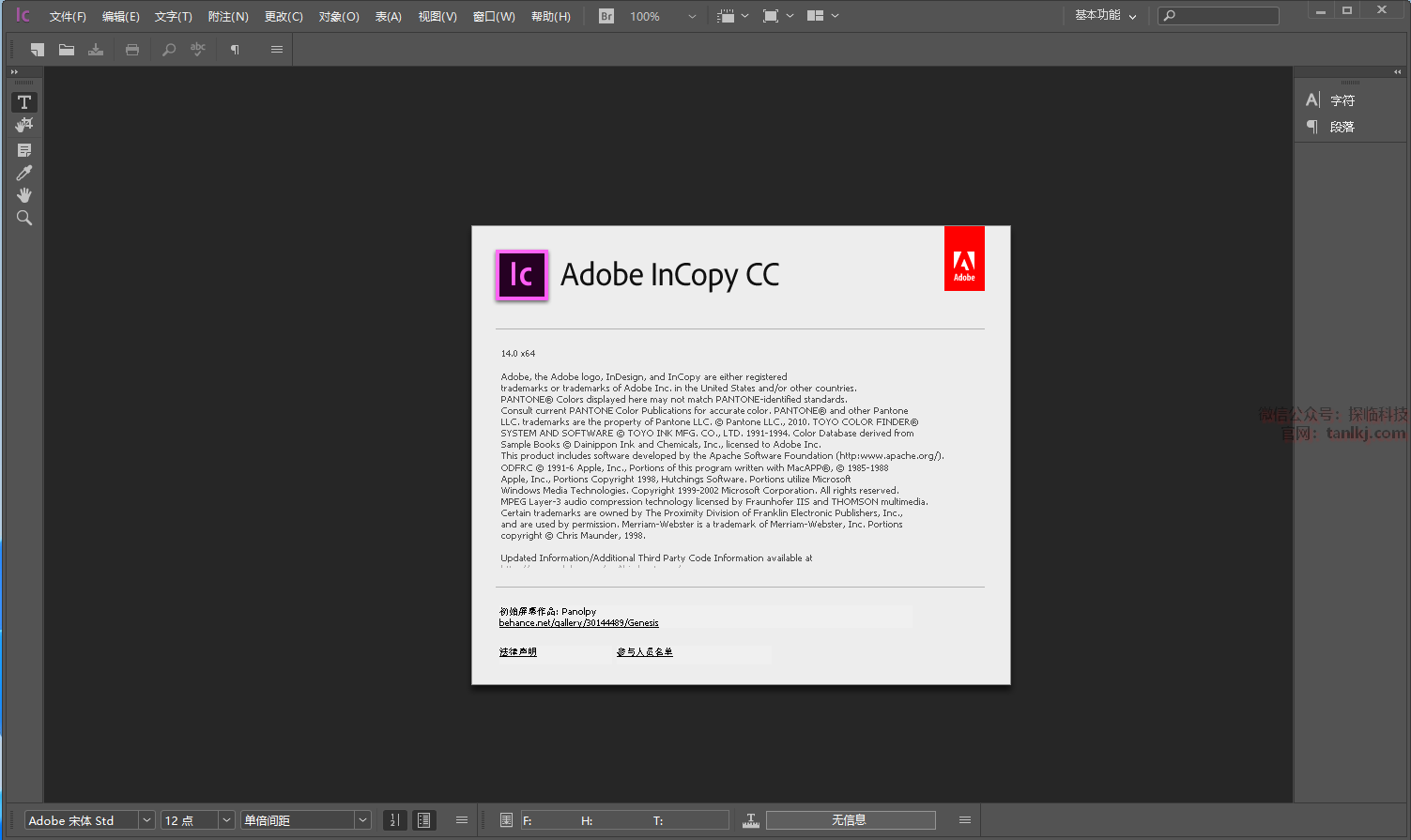The width and height of the screenshot is (1411, 840).
Task: Select the Hand tool
Action: point(24,195)
